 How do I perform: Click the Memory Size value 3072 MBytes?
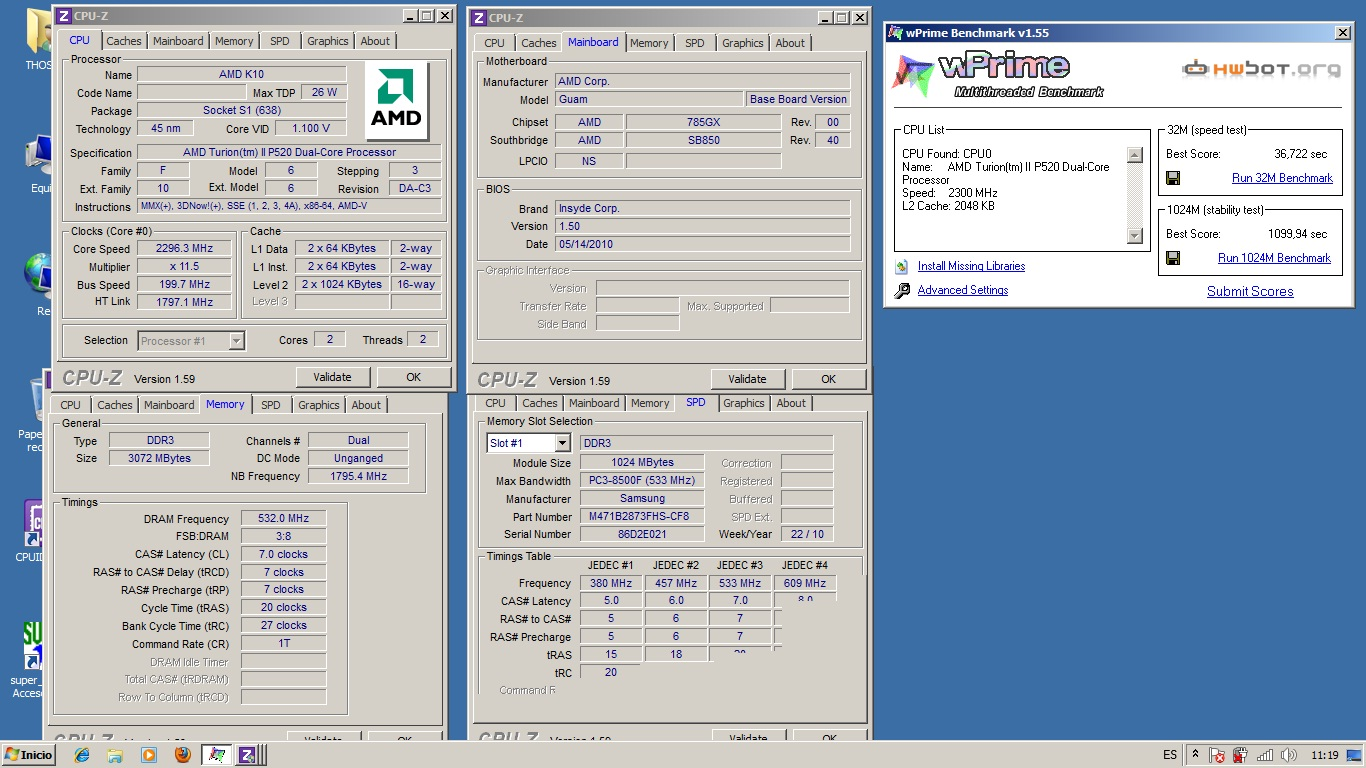click(x=158, y=458)
